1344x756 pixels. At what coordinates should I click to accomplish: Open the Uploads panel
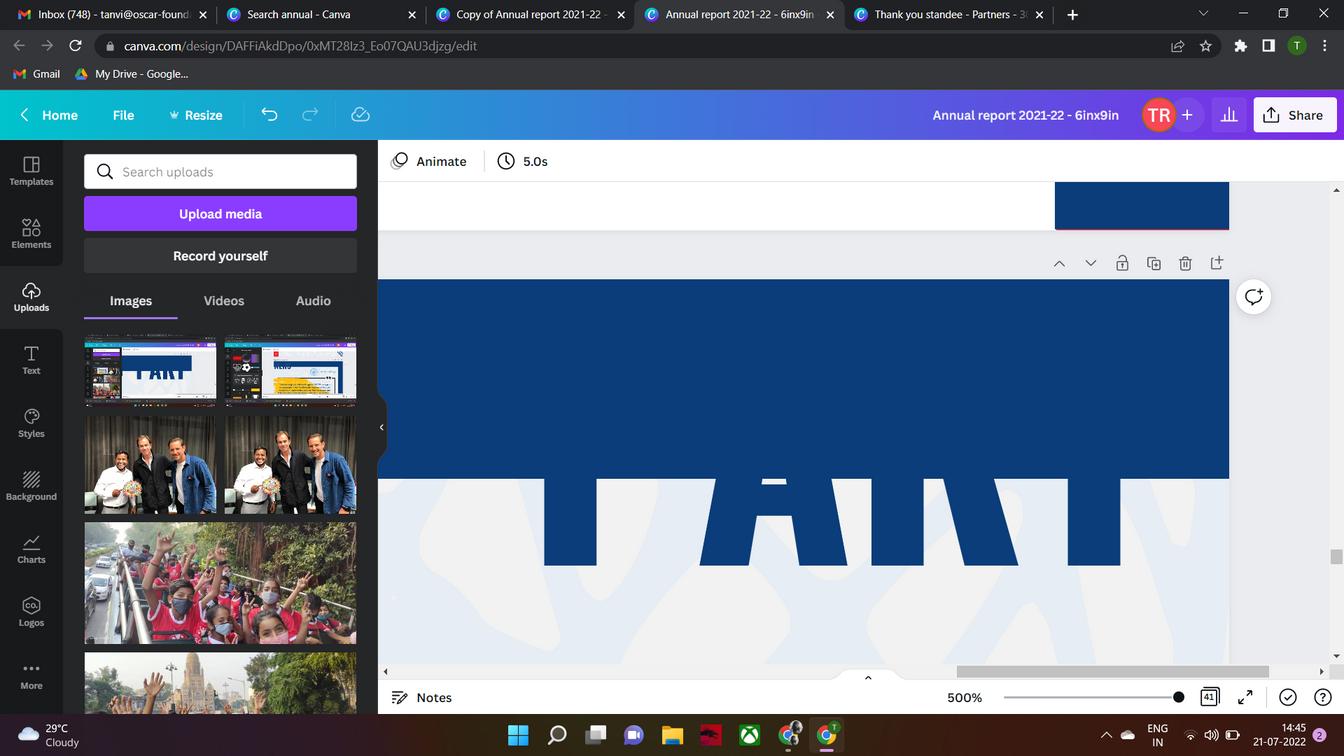tap(31, 297)
